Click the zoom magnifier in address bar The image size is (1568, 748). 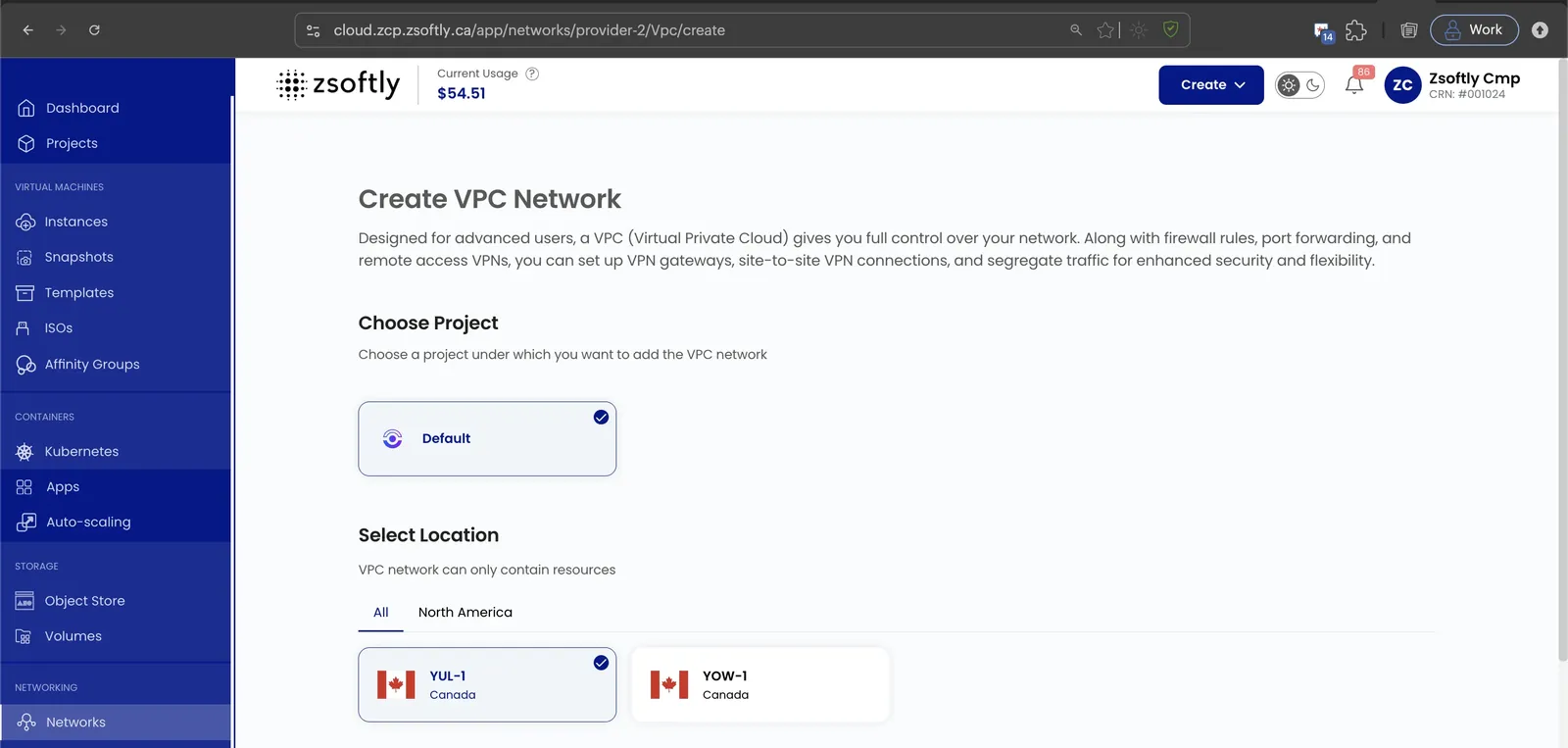[x=1076, y=30]
